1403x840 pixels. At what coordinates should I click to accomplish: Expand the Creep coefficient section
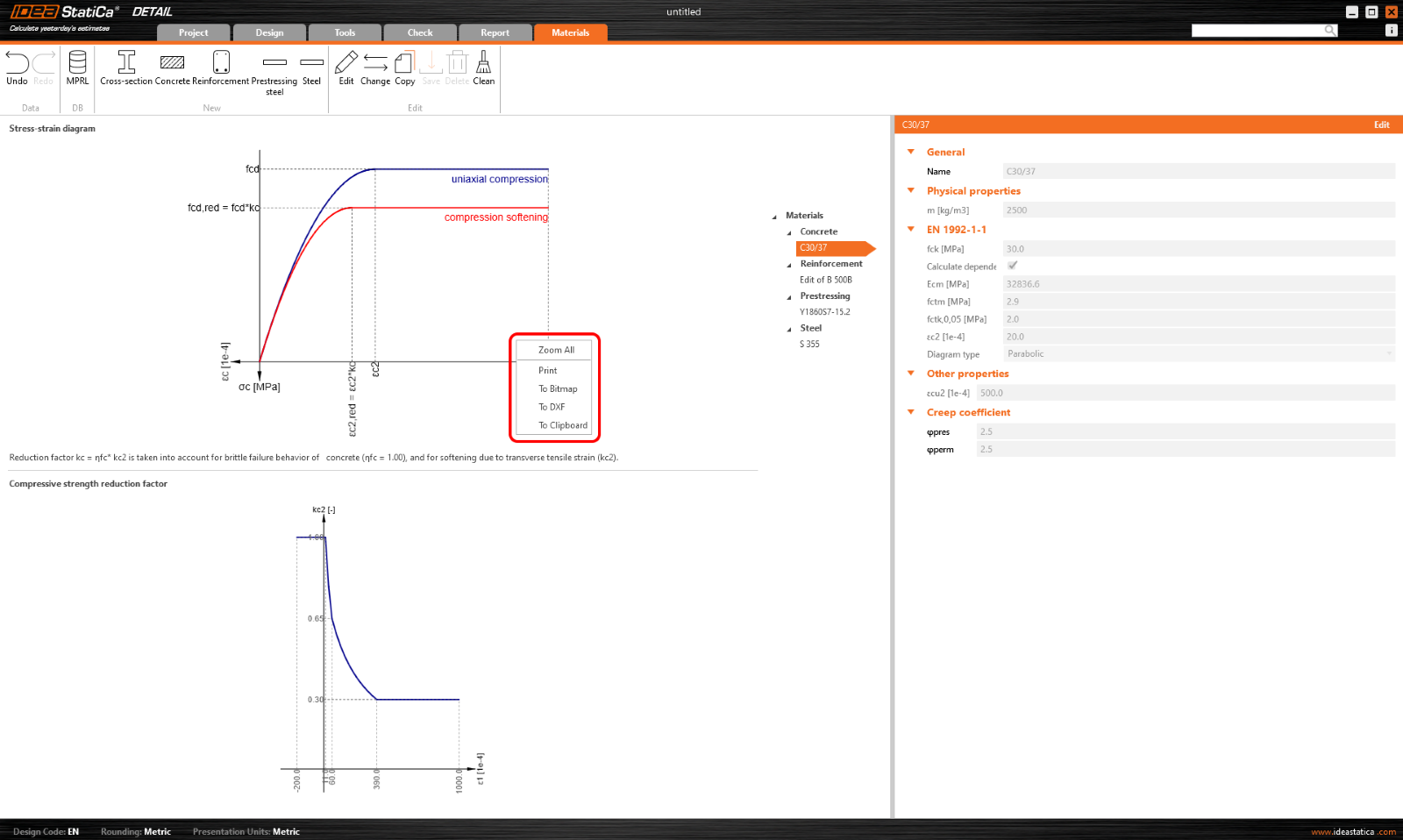point(912,412)
